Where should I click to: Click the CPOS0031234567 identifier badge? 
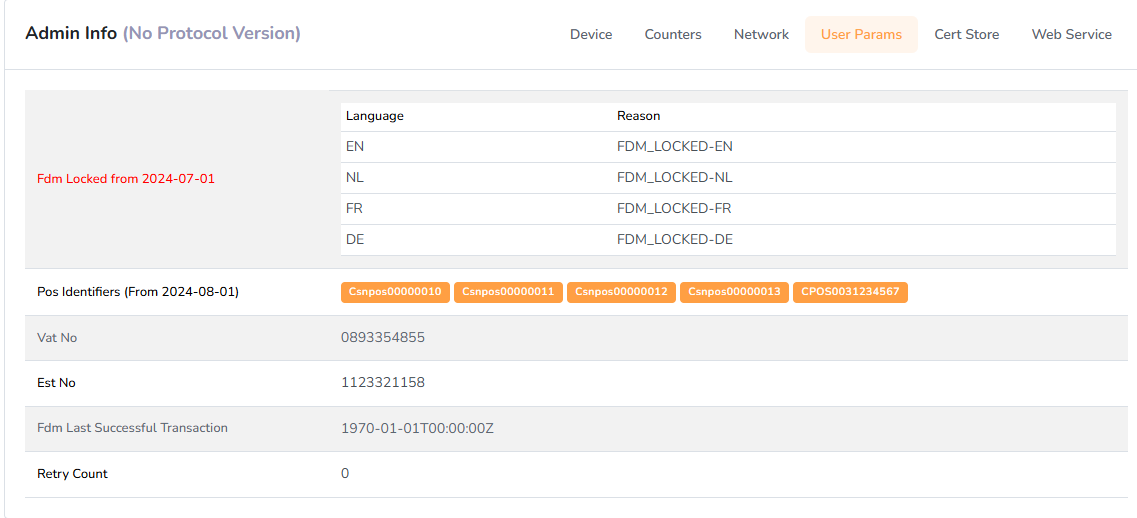pyautogui.click(x=850, y=292)
